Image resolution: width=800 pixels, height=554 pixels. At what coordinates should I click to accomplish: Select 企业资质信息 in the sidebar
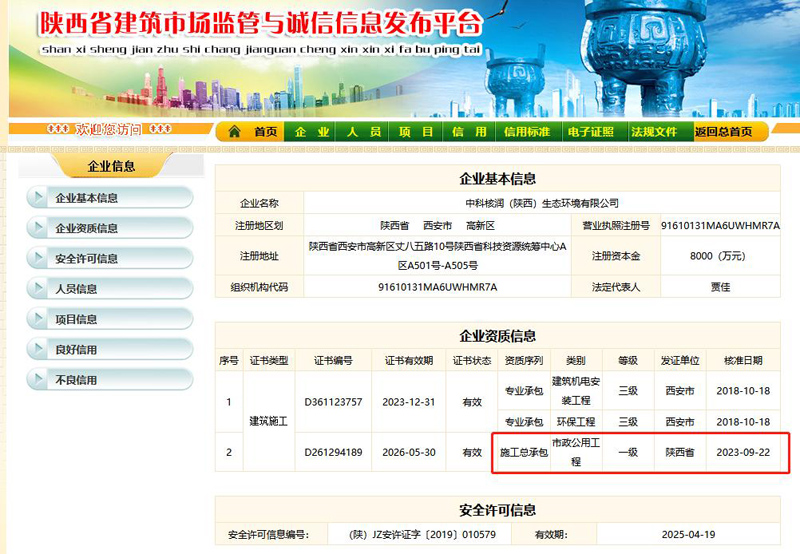[x=86, y=229]
